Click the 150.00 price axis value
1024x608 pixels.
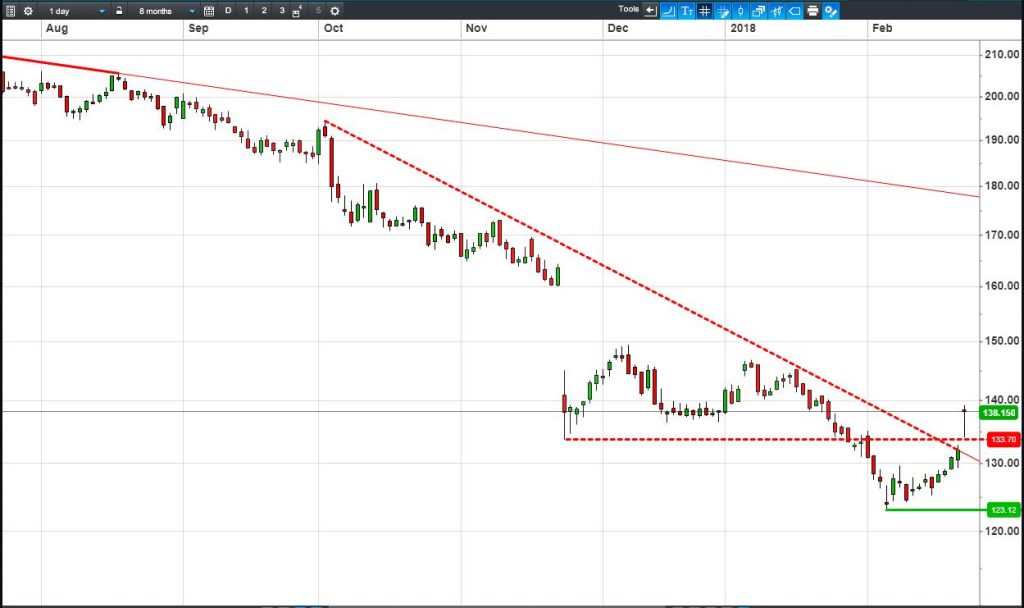coord(1002,340)
